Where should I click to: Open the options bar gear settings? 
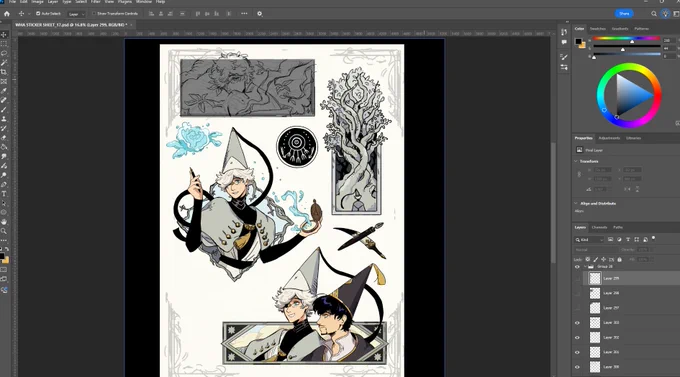coord(259,13)
